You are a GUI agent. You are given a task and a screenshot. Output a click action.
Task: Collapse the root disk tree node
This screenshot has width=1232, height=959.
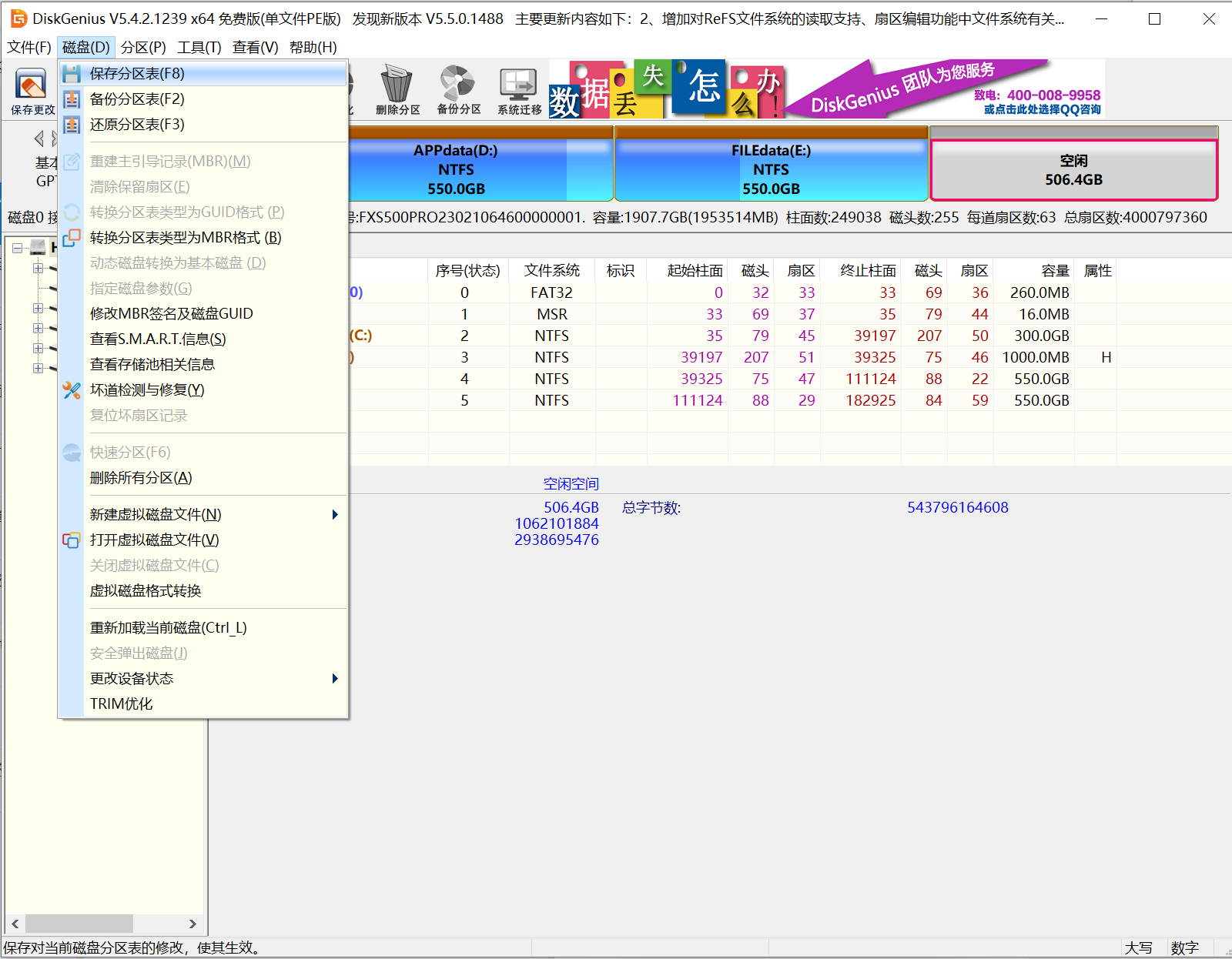point(17,248)
